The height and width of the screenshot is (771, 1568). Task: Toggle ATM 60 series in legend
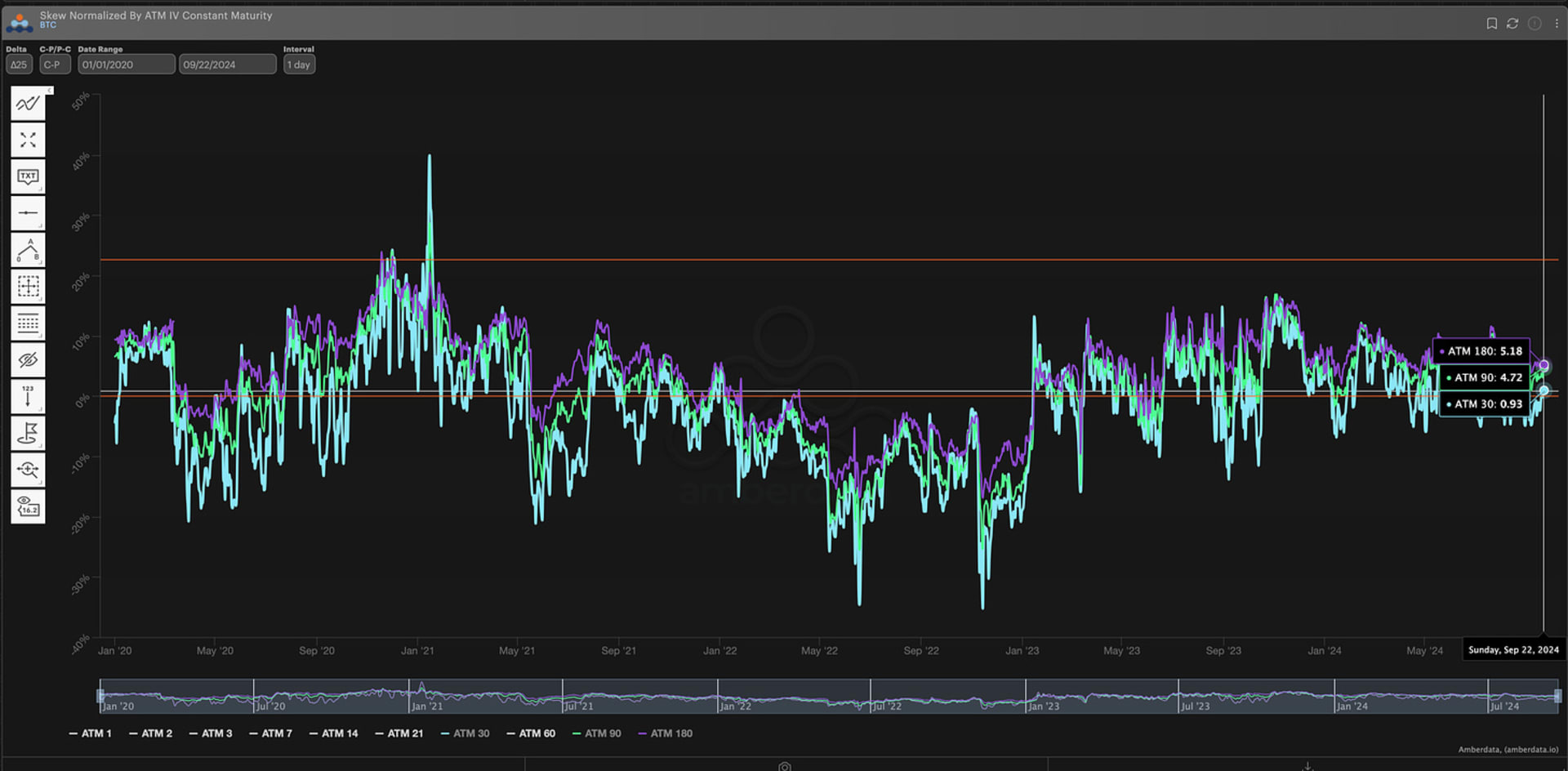[531, 733]
